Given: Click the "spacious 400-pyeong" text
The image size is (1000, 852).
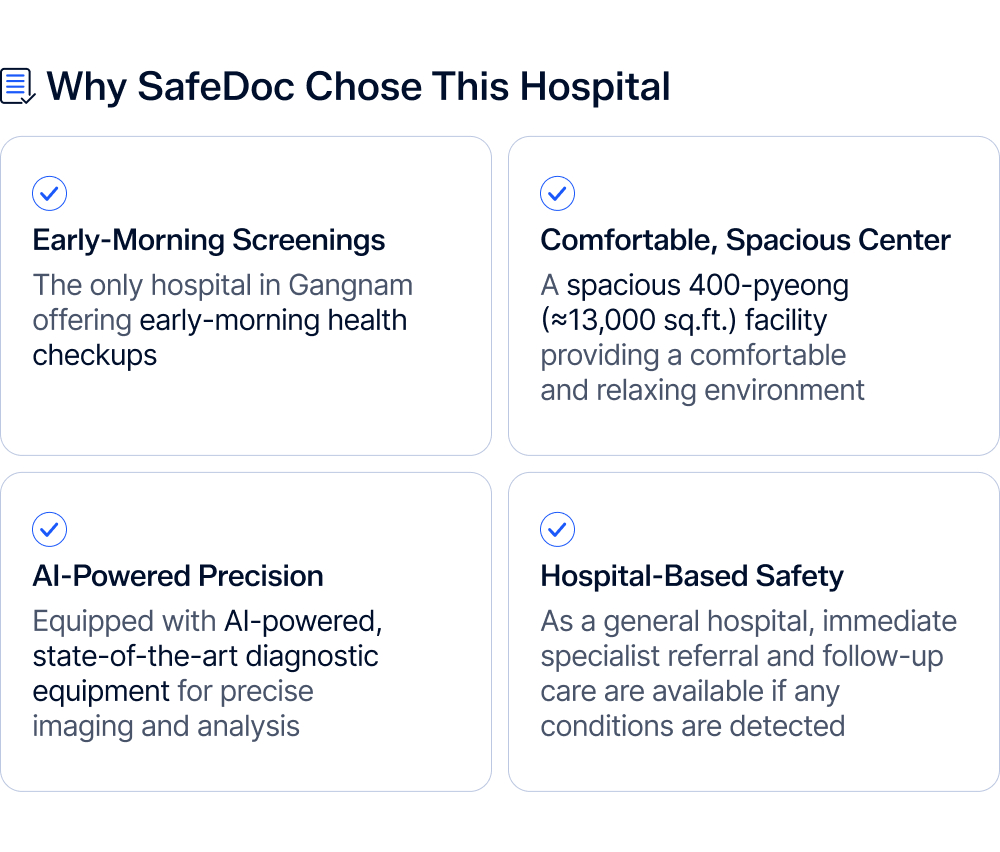Looking at the screenshot, I should click(707, 285).
